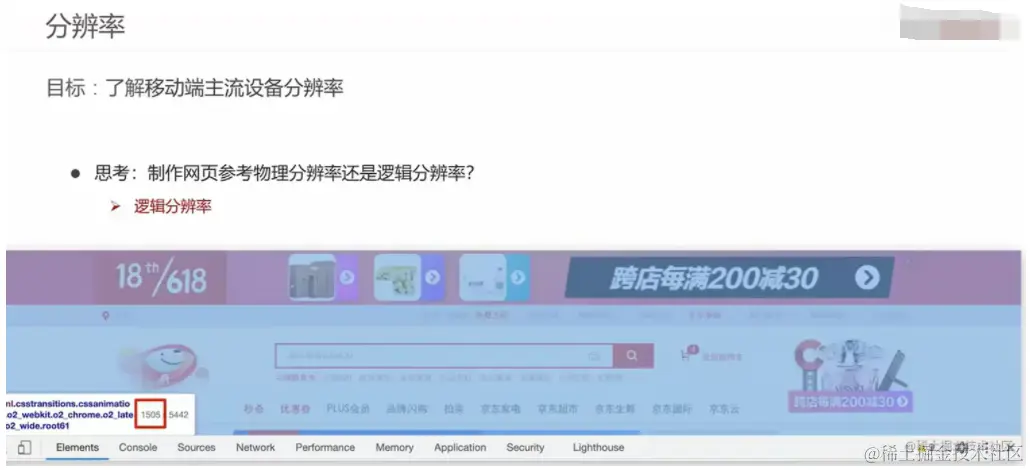This screenshot has width=1030, height=470.
Task: Switch to the Console tab
Action: [138, 448]
